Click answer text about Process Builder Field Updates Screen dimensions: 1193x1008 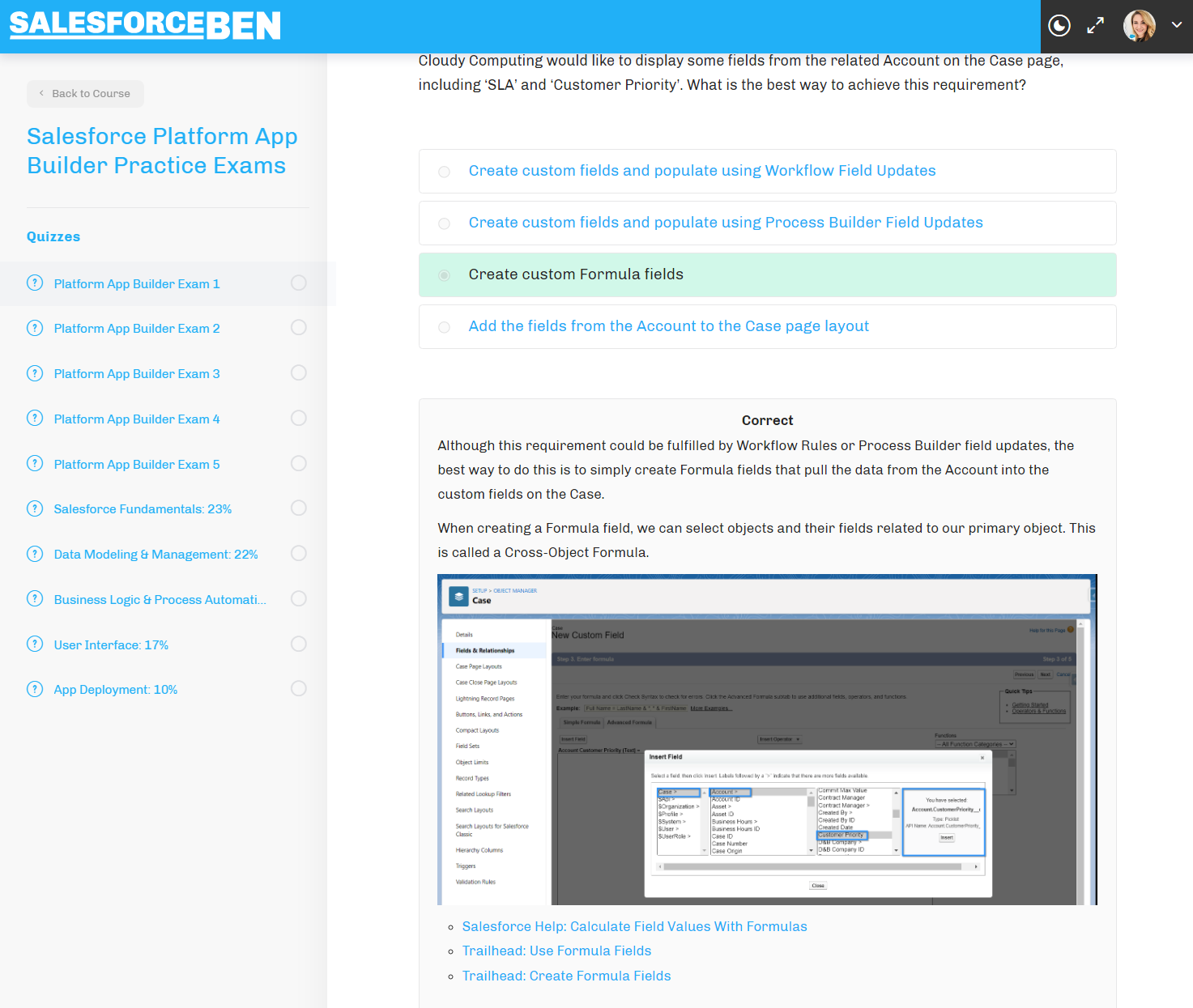(726, 223)
